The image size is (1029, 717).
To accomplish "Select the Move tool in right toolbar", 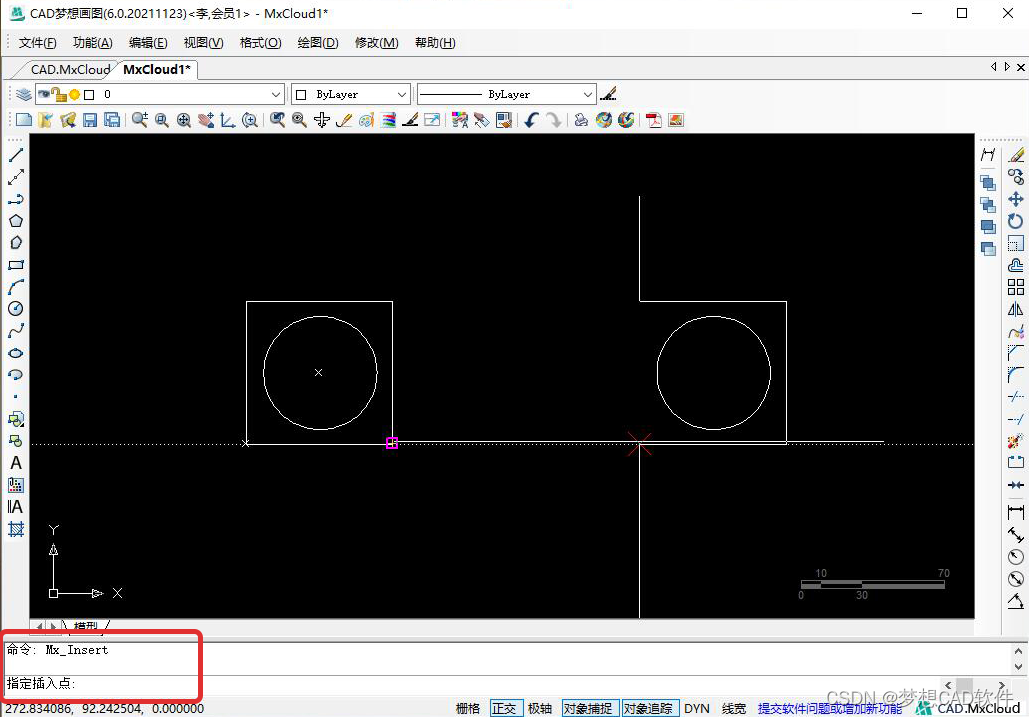I will pos(1016,199).
